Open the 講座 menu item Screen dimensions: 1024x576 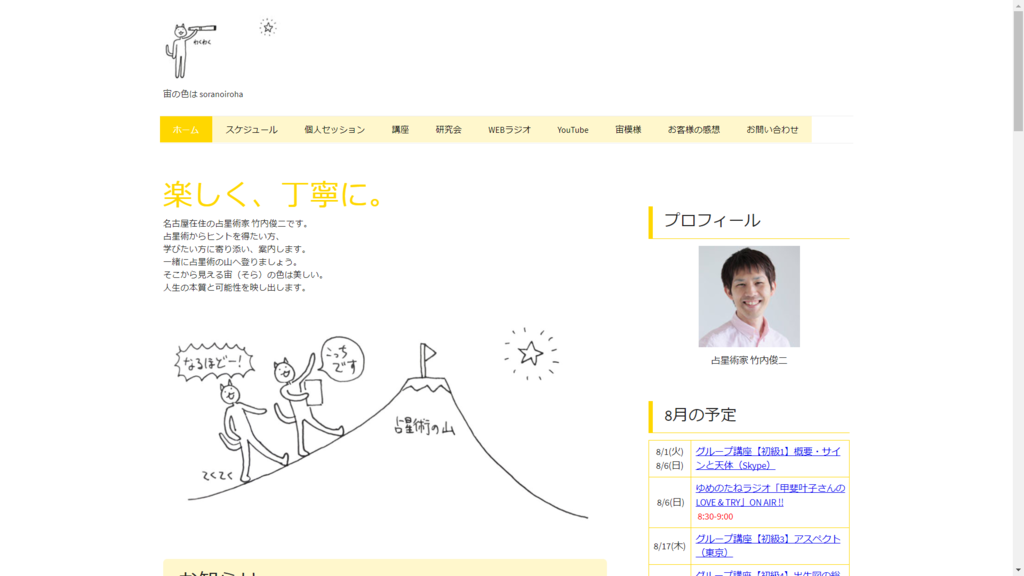400,129
